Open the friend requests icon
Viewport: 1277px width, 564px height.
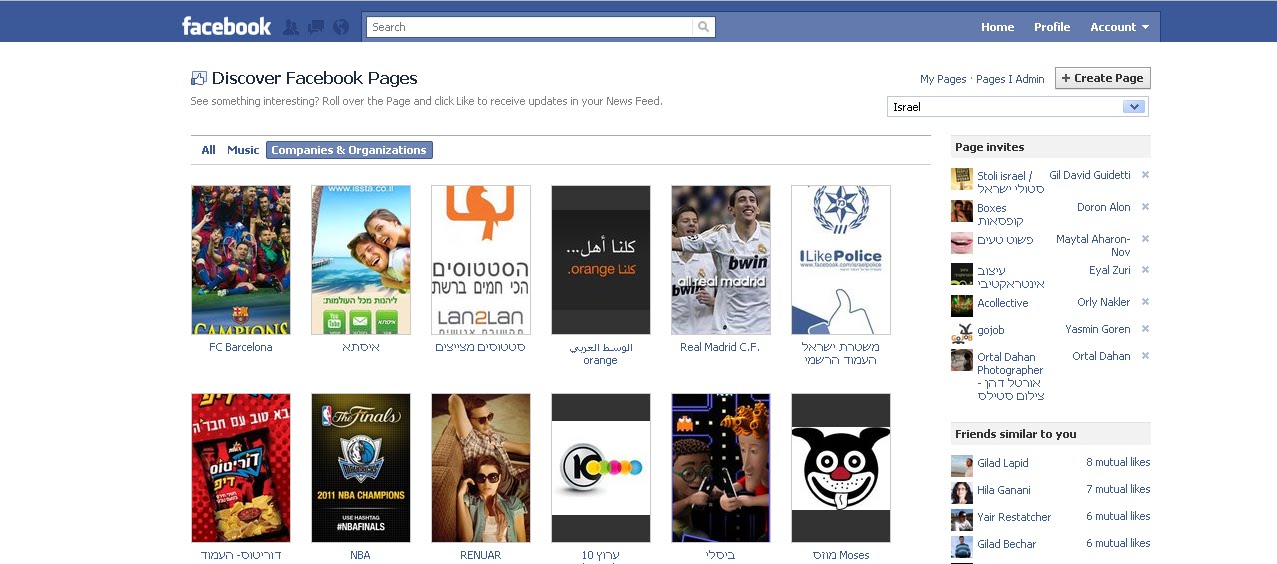coord(291,27)
